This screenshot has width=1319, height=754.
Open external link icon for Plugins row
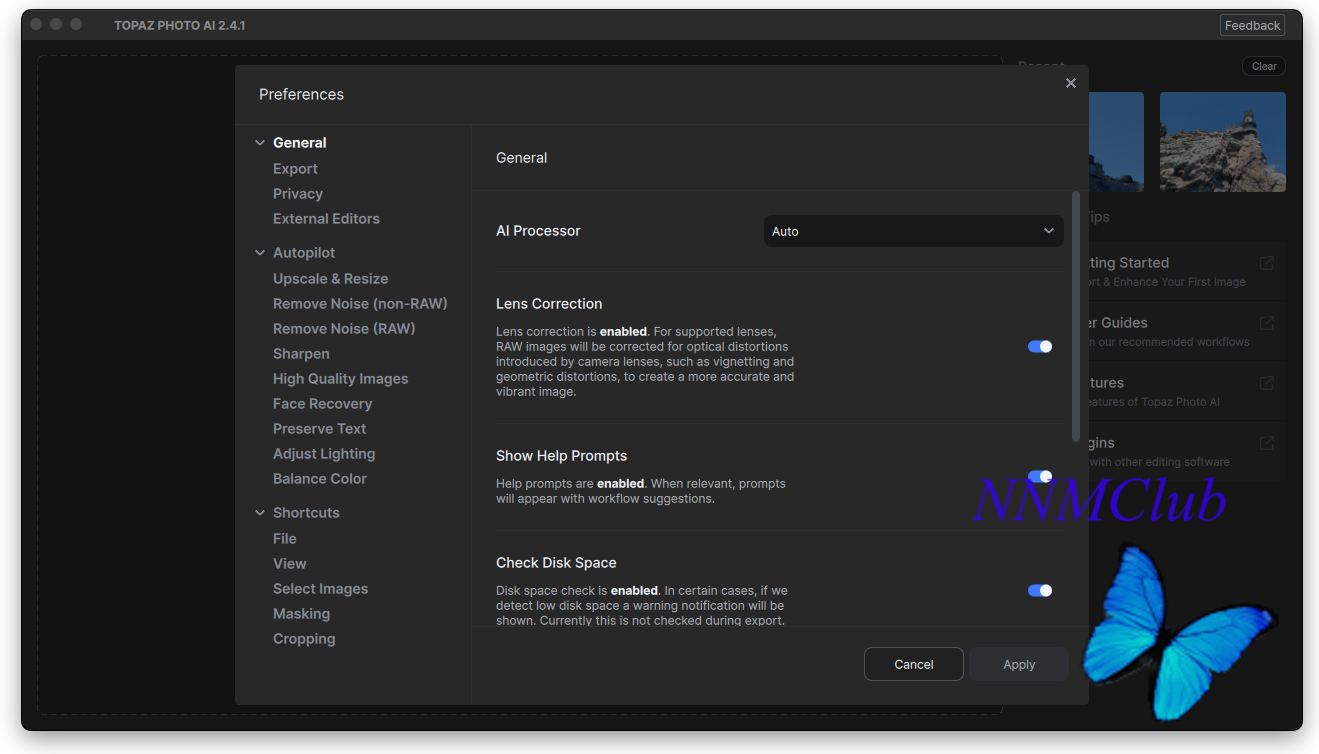tap(1267, 443)
